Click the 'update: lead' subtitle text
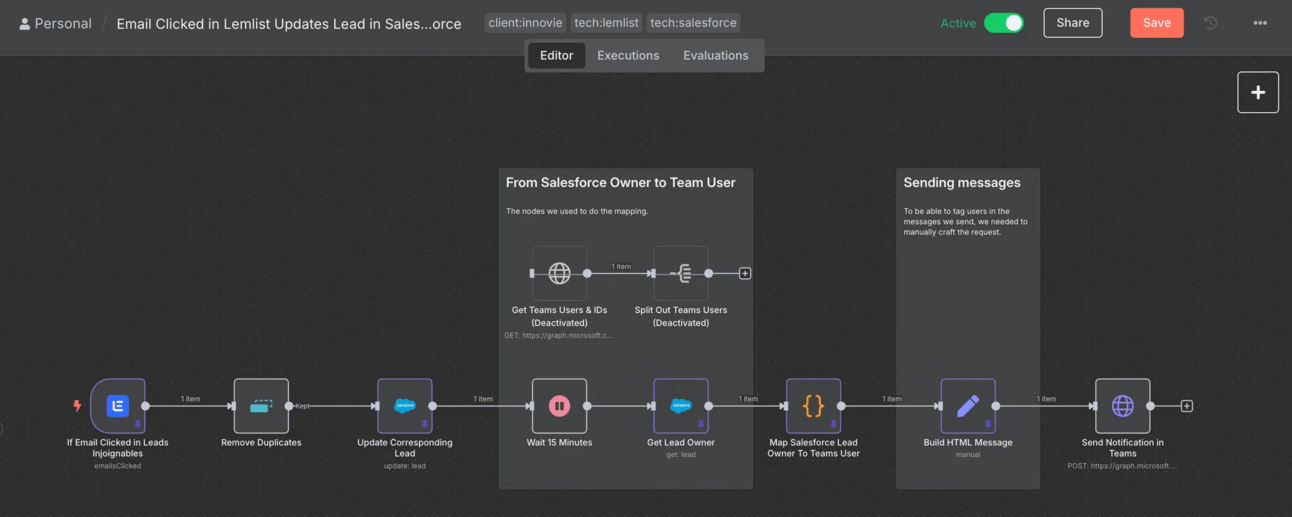1292x517 pixels. click(x=405, y=466)
